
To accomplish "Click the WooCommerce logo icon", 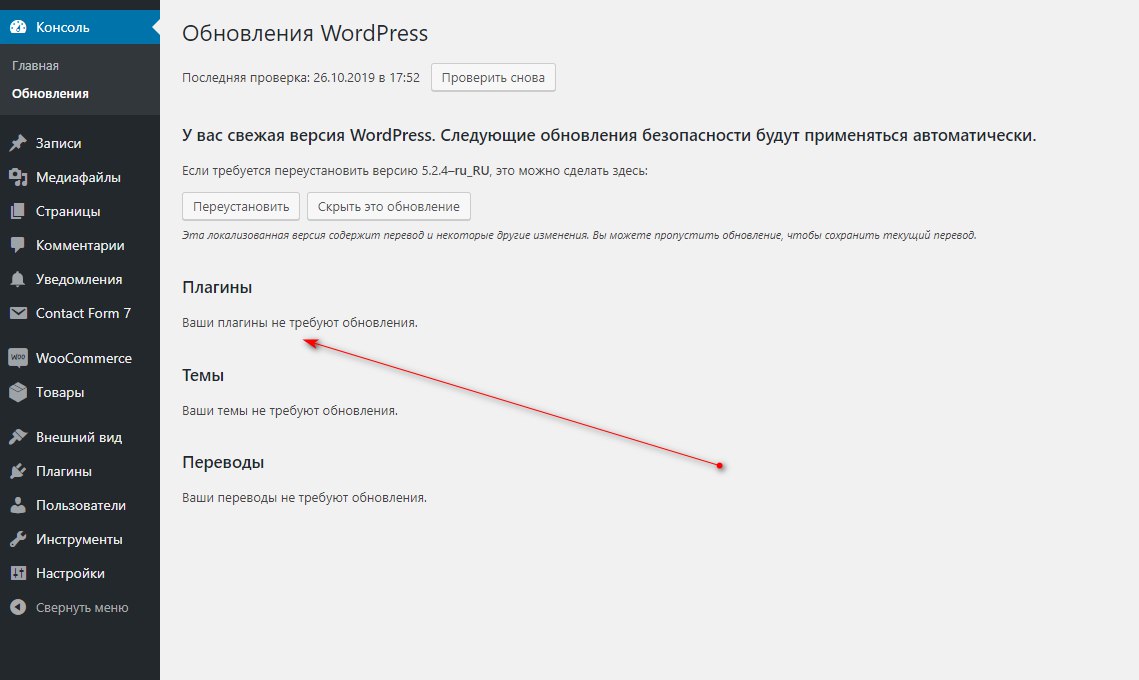I will [18, 358].
